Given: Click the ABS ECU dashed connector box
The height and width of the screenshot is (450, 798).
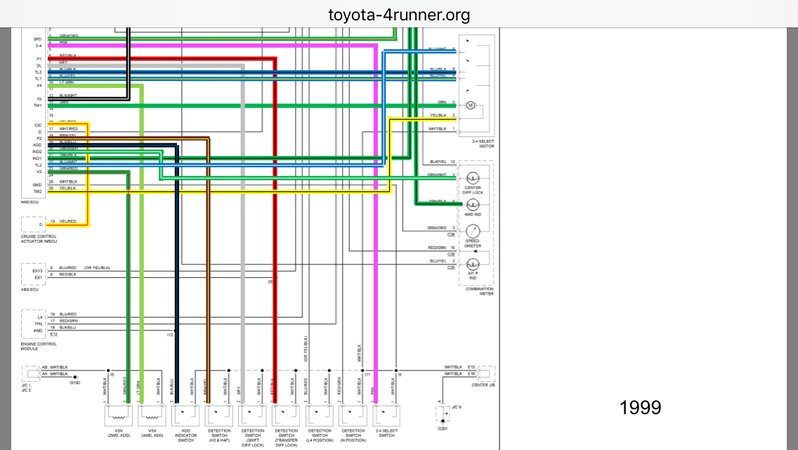Looking at the screenshot, I should click(x=33, y=274).
